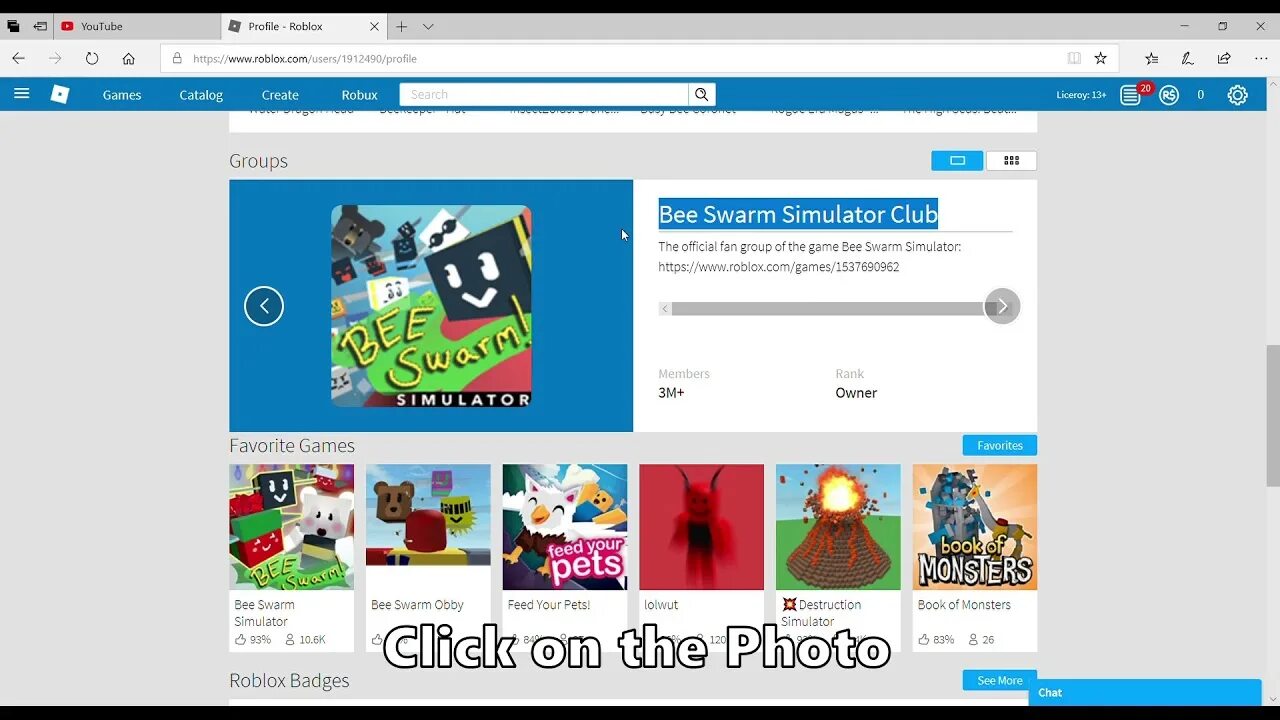Click the search magnifier button
This screenshot has height=720, width=1280.
[x=702, y=94]
